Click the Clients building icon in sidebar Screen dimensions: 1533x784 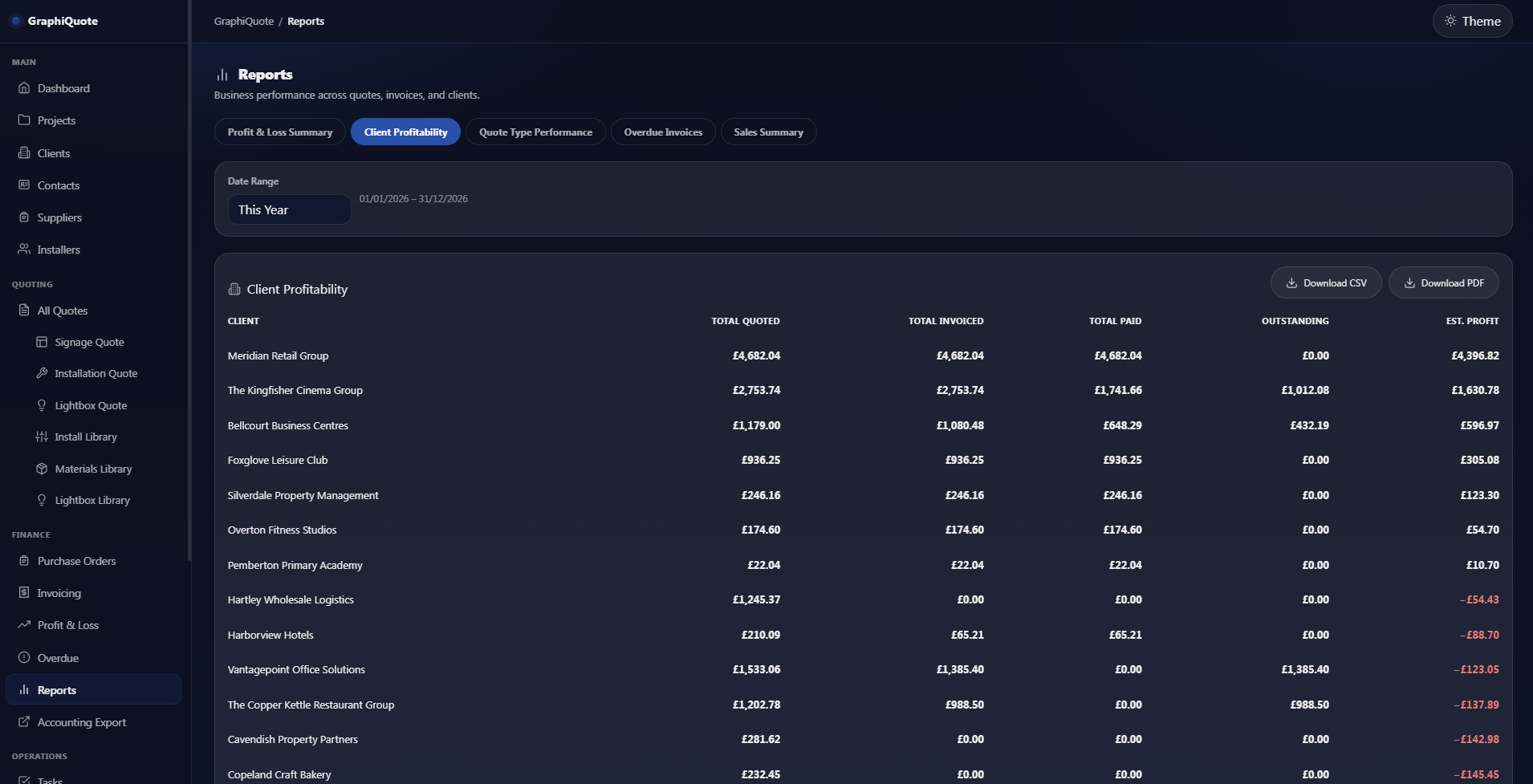click(x=24, y=153)
